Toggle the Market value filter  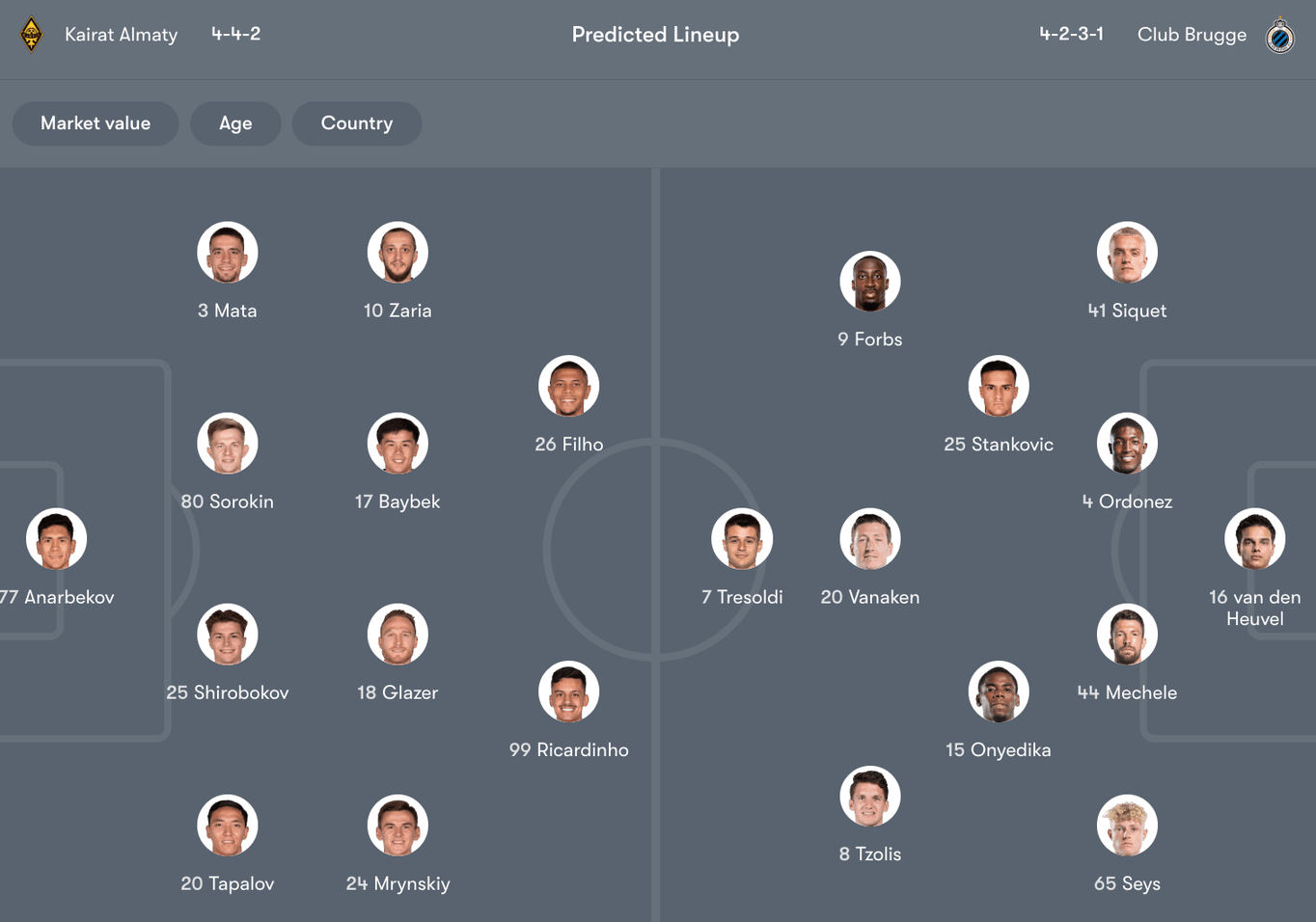[x=96, y=123]
